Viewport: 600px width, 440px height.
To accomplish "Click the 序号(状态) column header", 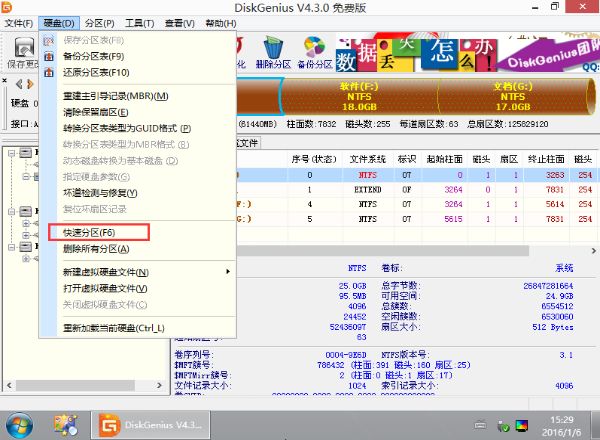I will pyautogui.click(x=314, y=159).
